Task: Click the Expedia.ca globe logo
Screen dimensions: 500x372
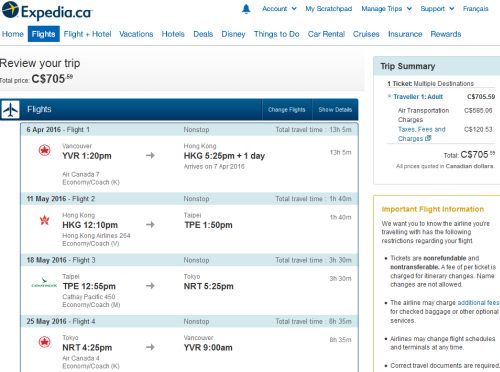Action: [10, 10]
